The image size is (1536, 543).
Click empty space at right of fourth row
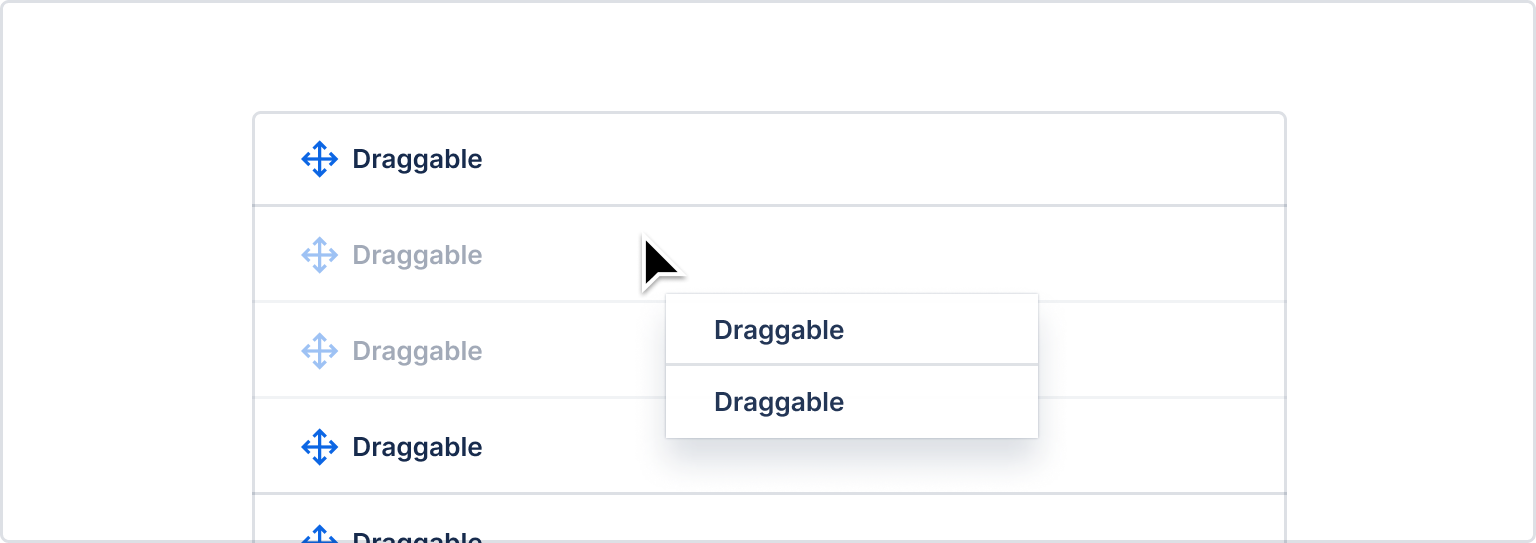tap(1160, 447)
